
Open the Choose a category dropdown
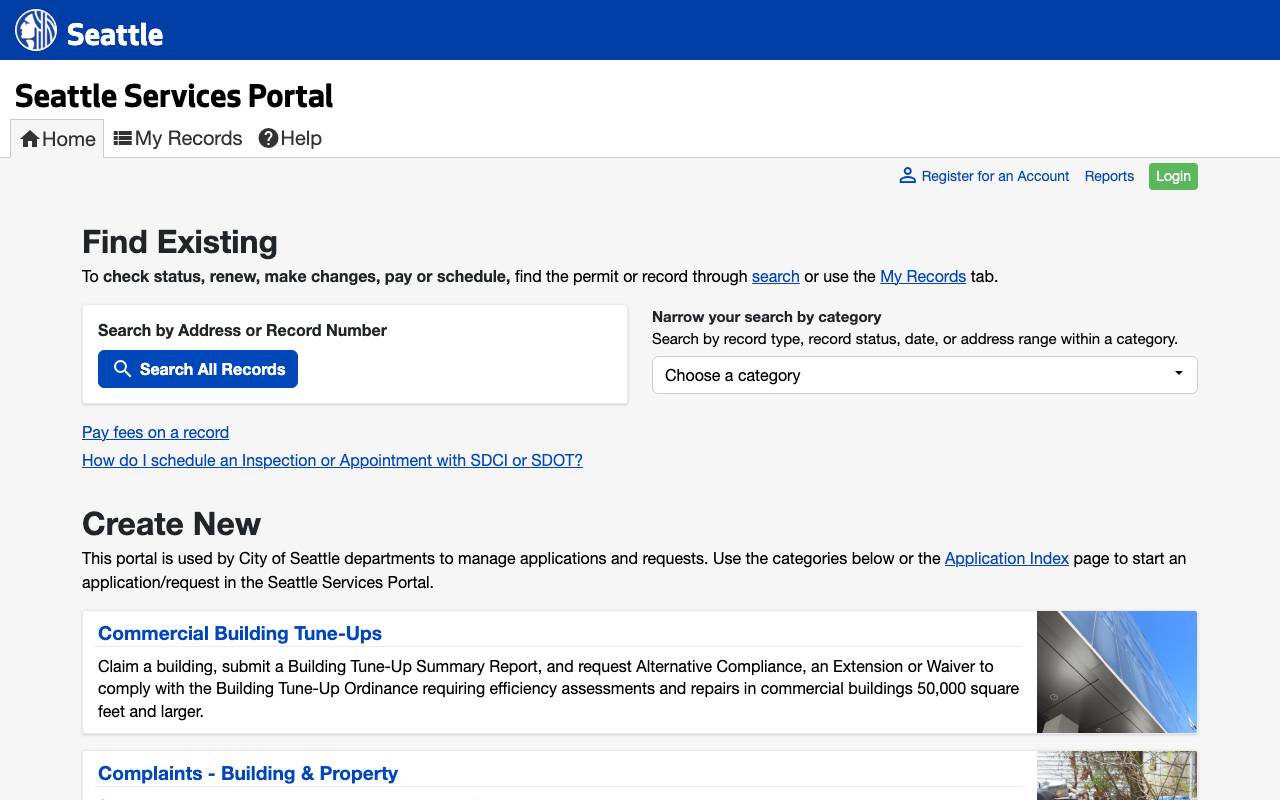[924, 375]
